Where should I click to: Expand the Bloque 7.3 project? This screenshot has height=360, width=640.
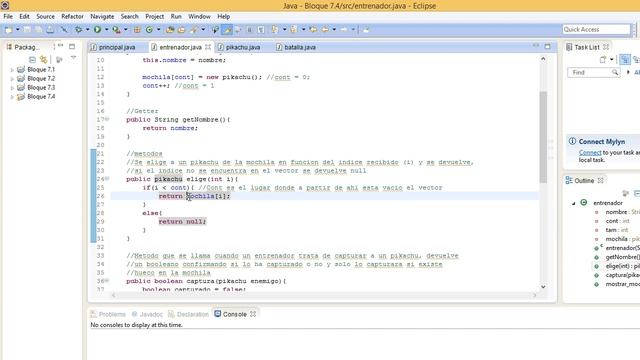(x=12, y=88)
